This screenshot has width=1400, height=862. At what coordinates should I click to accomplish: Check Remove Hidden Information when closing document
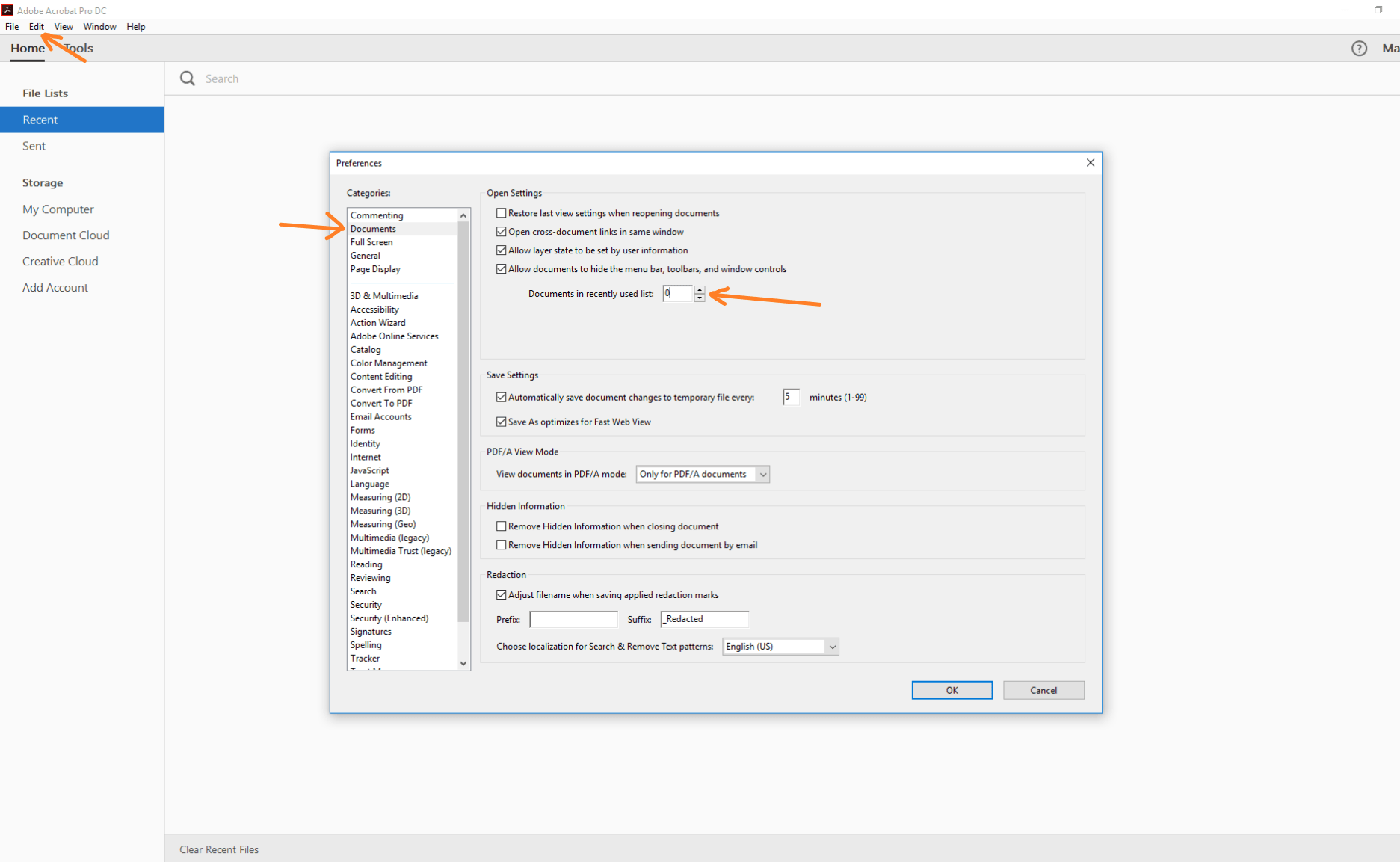point(501,526)
